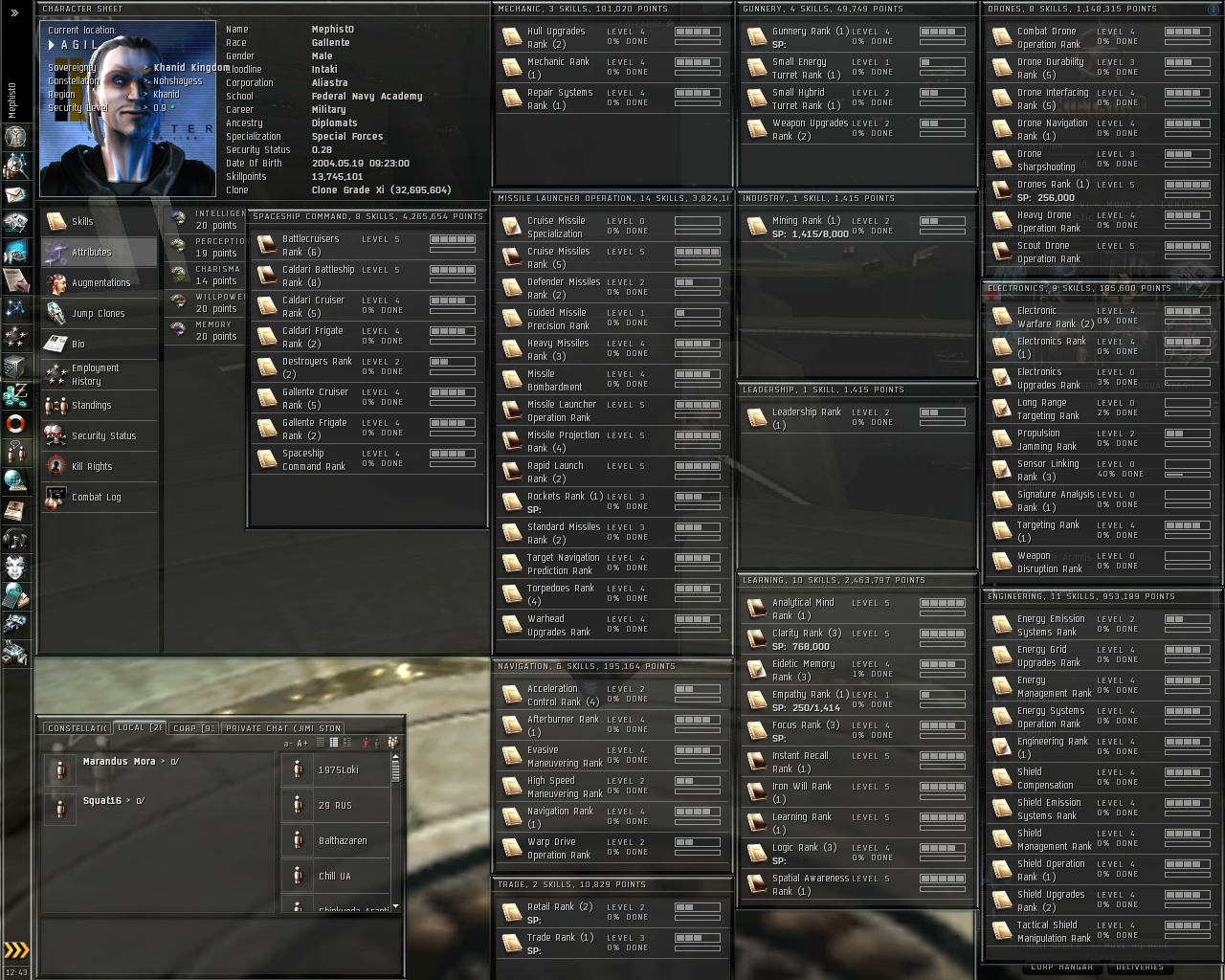This screenshot has width=1225, height=980.
Task: Click the yellow double-arrow at sidebar bottom
Action: tap(16, 950)
